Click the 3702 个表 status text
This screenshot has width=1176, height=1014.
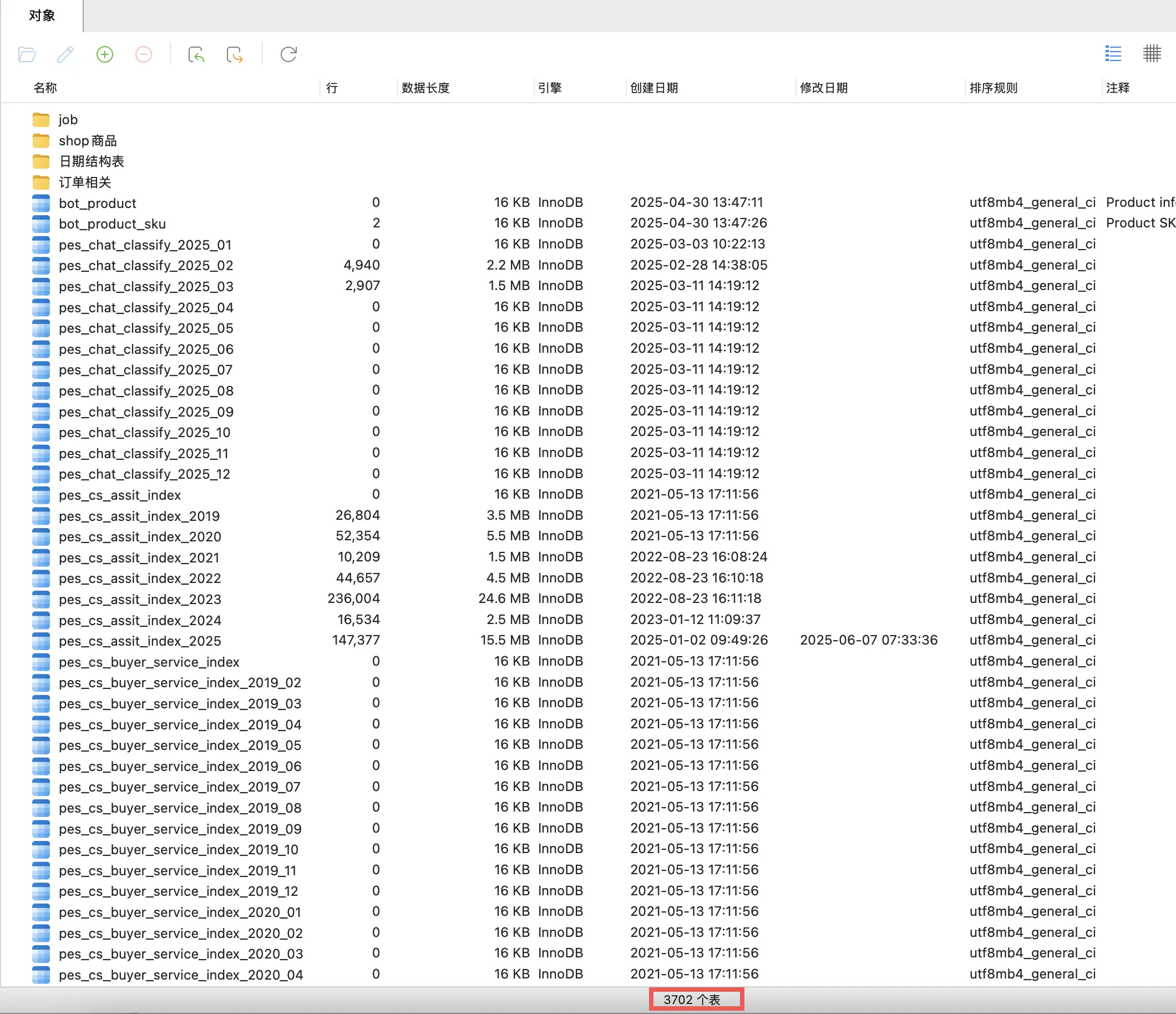pyautogui.click(x=691, y=999)
